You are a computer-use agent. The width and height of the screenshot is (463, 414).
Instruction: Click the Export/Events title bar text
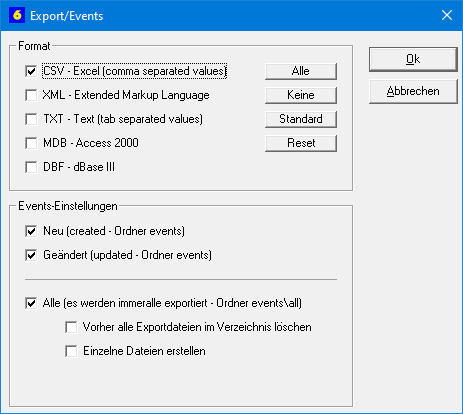(67, 16)
